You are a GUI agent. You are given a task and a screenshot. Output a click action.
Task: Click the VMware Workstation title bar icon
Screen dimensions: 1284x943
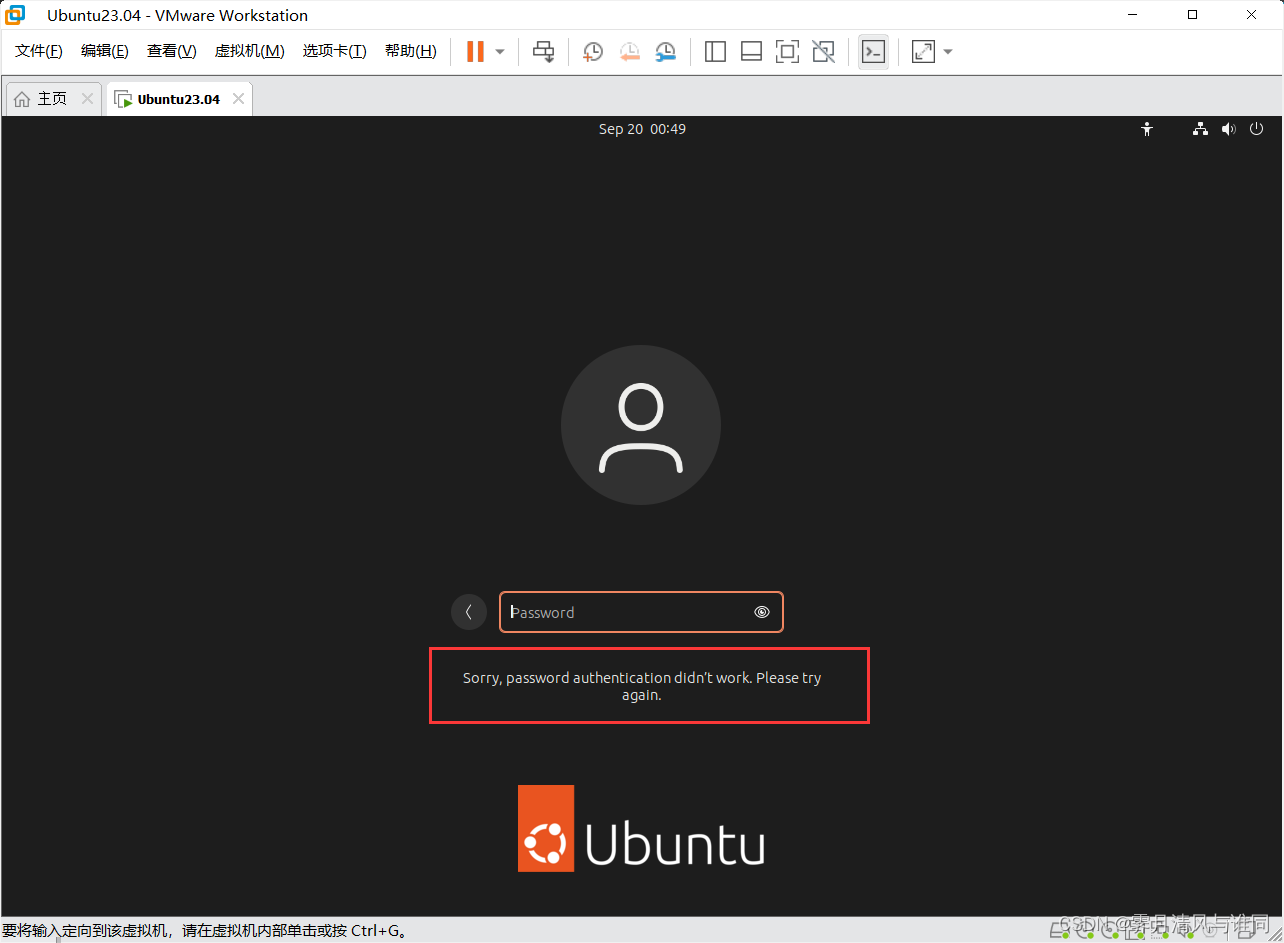(15, 15)
